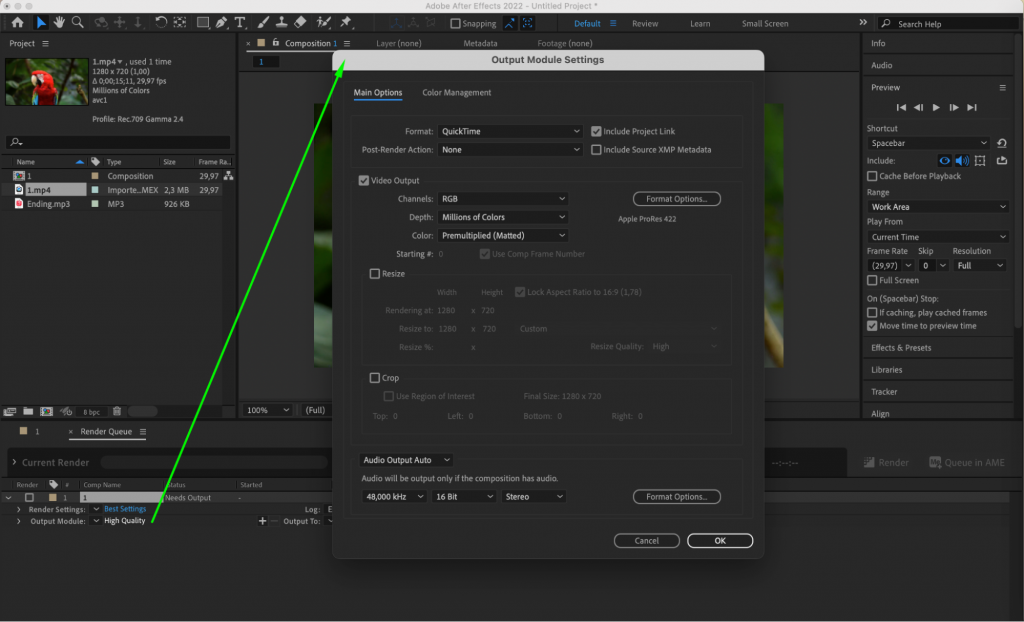
Task: Enable Include Source XMP Metadata
Action: tap(597, 149)
